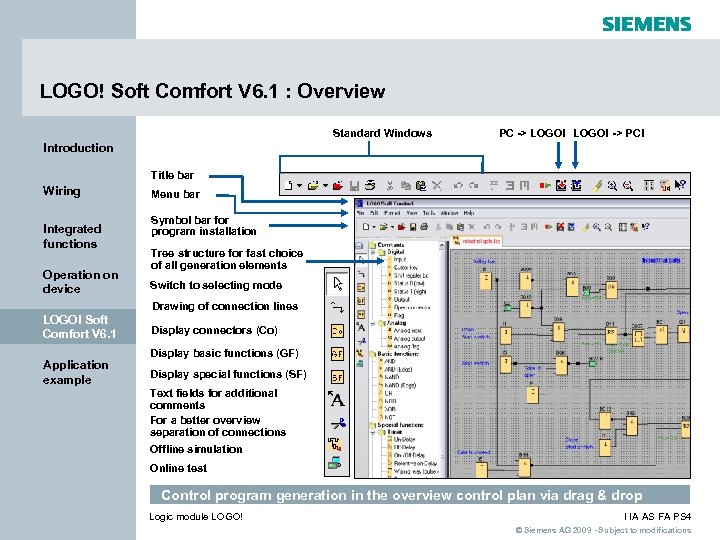Collapse the Analog folder in the tree
The width and height of the screenshot is (720, 540).
pyautogui.click(x=373, y=323)
